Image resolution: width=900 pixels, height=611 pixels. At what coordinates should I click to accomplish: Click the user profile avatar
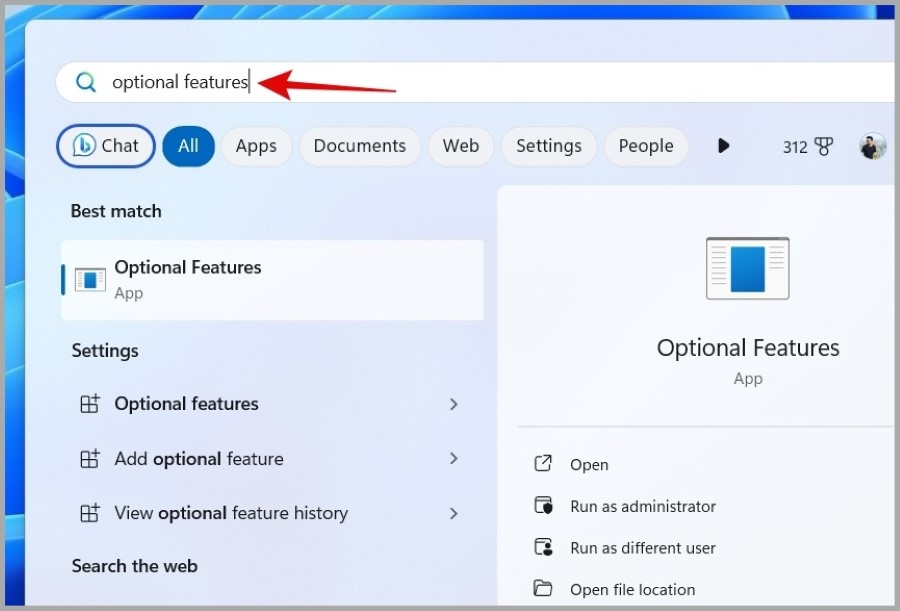(x=873, y=146)
